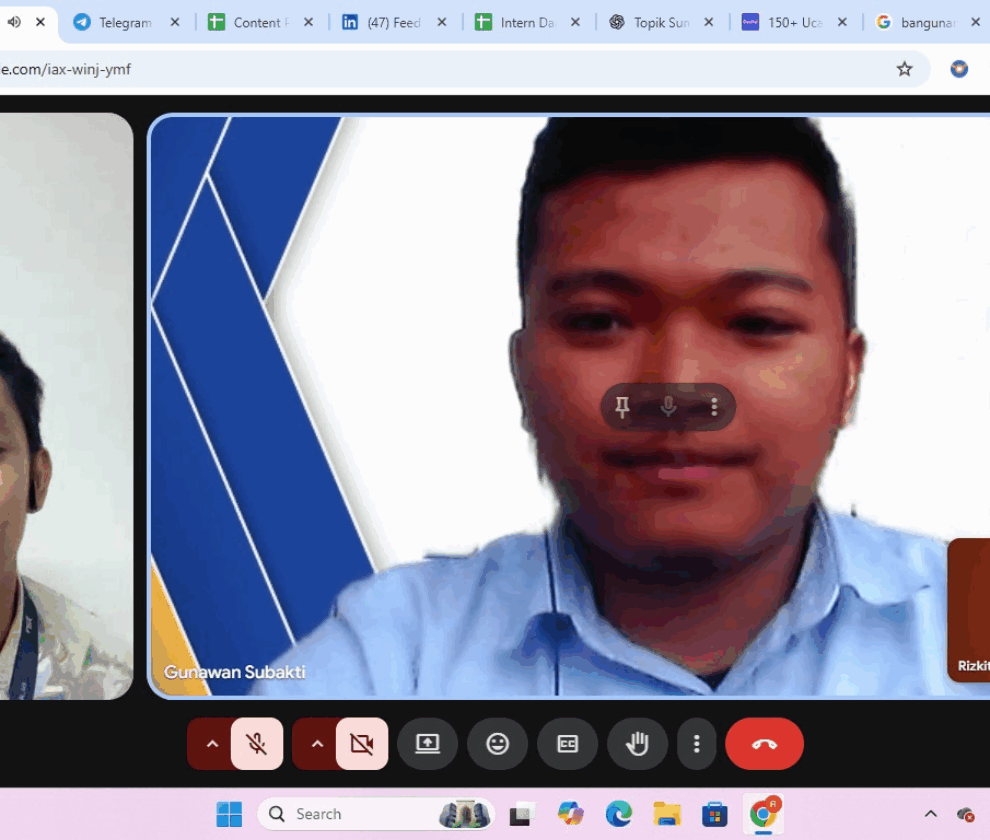
Task: Expand audio settings chevron beside the microphone
Action: [x=212, y=744]
